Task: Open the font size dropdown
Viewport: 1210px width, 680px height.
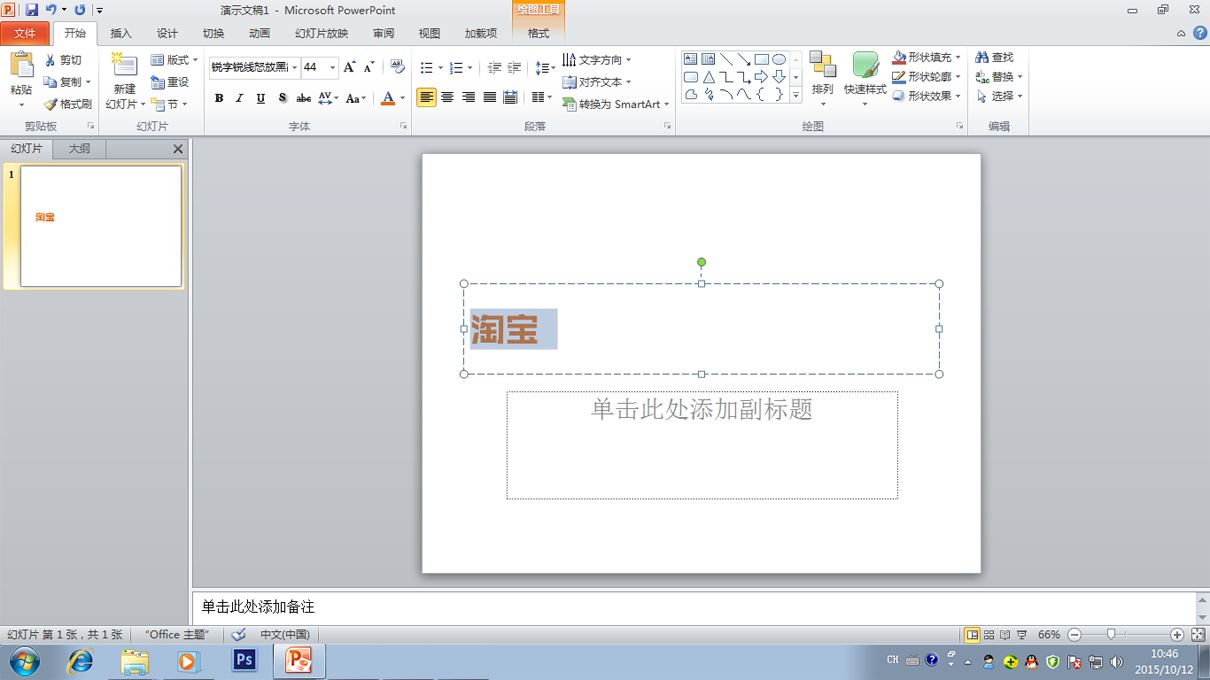Action: 333,68
